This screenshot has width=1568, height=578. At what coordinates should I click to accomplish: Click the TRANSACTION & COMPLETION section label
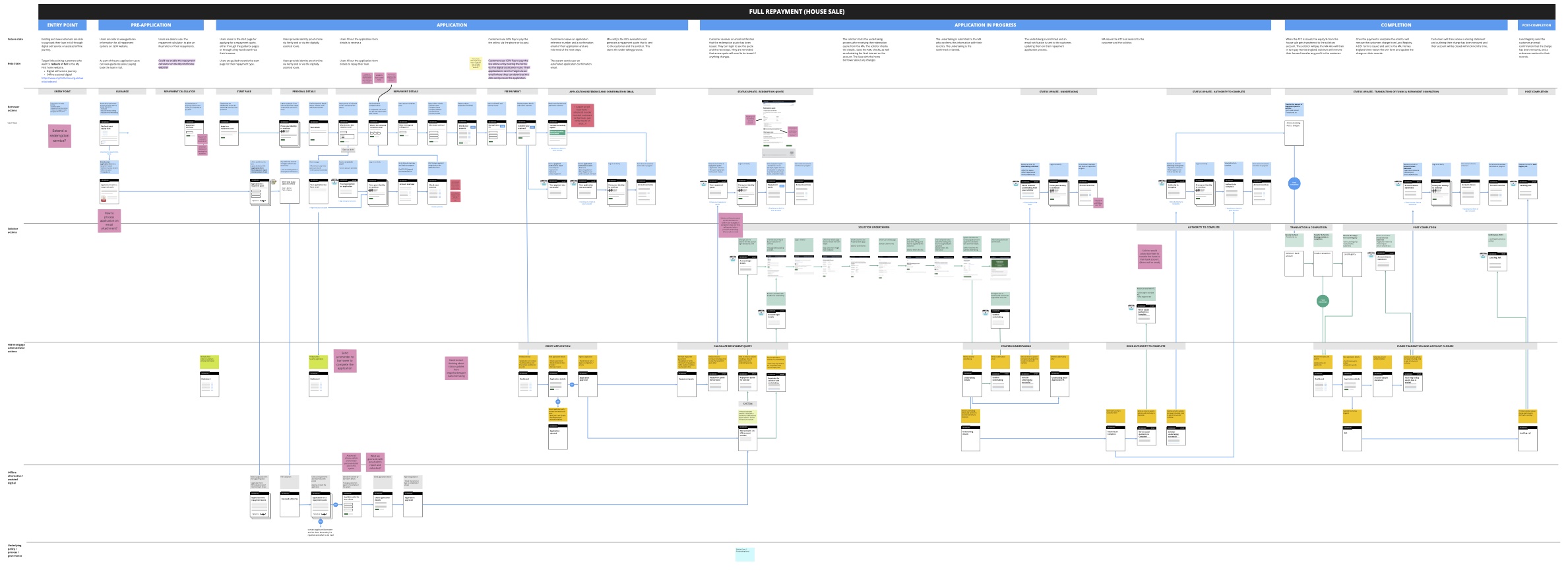click(x=1308, y=227)
